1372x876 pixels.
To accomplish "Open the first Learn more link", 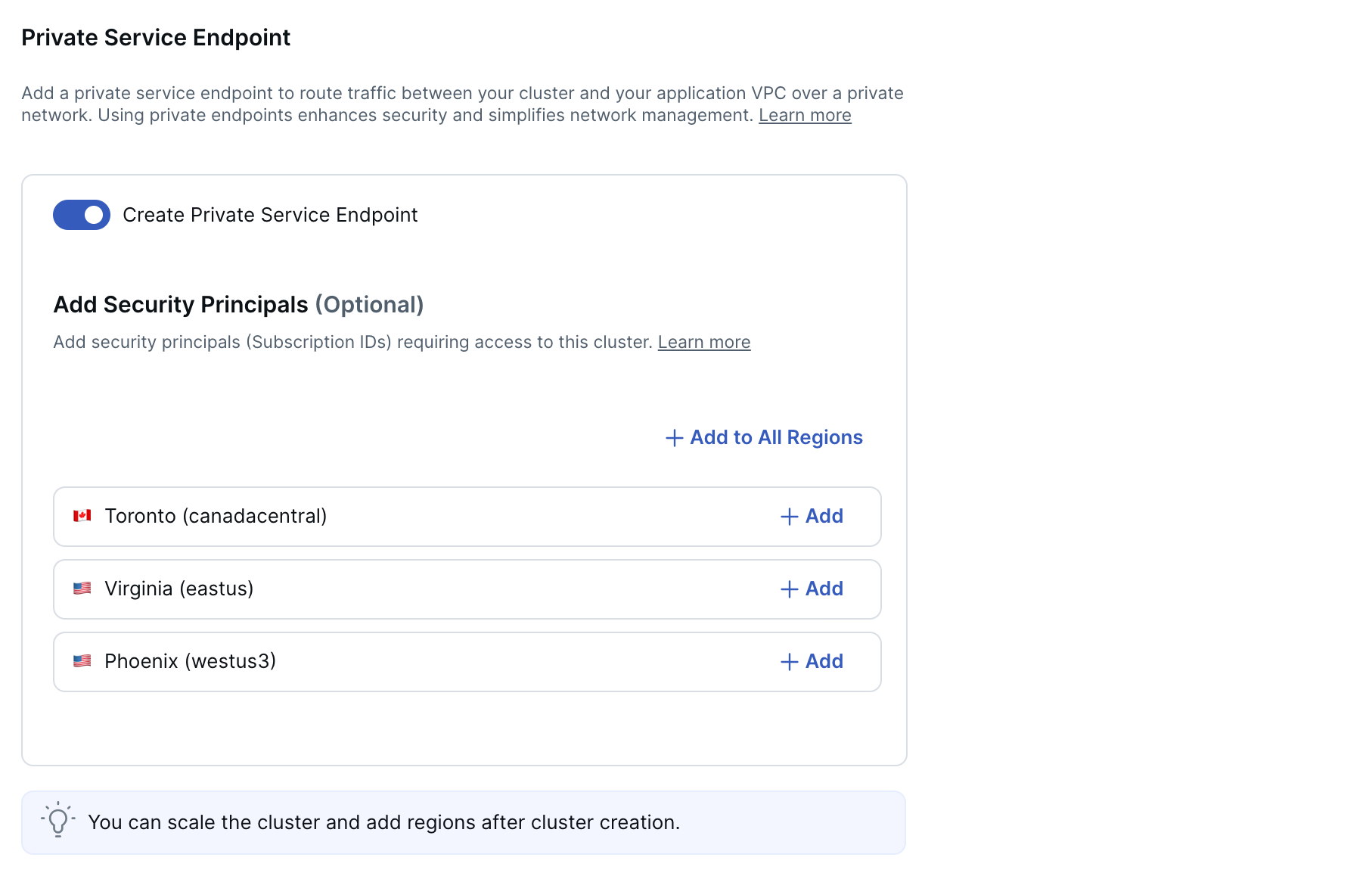I will pyautogui.click(x=804, y=115).
